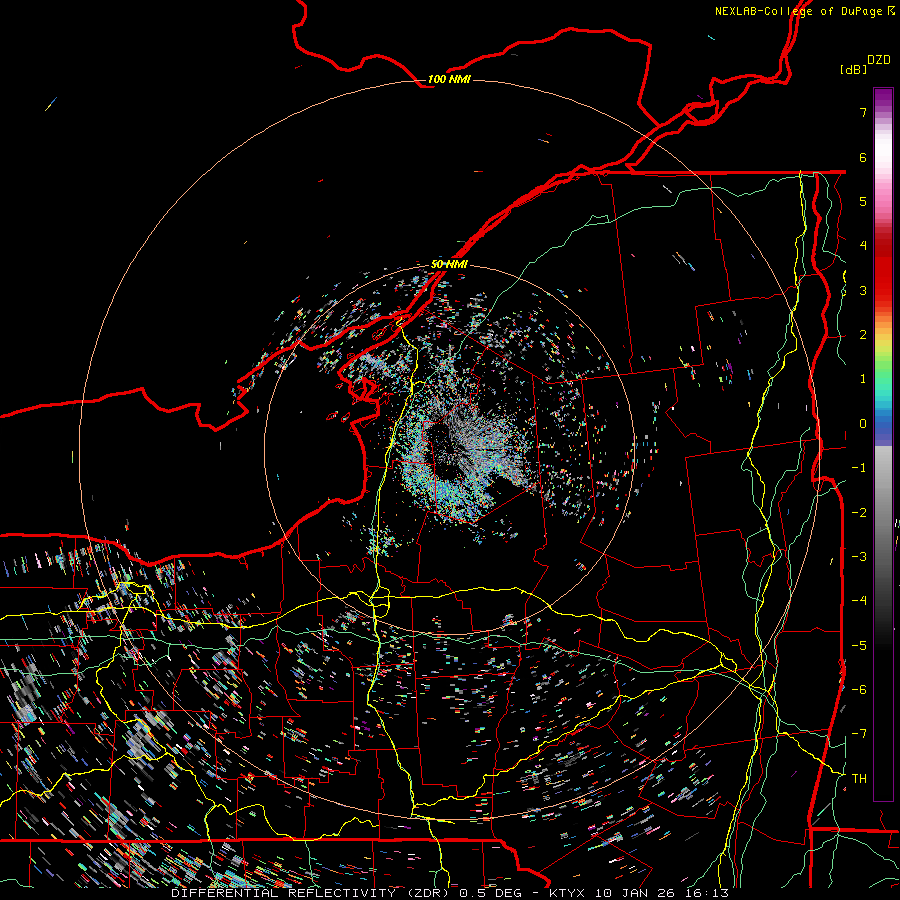Click the "0.5 DEG" elevation text

(491, 893)
